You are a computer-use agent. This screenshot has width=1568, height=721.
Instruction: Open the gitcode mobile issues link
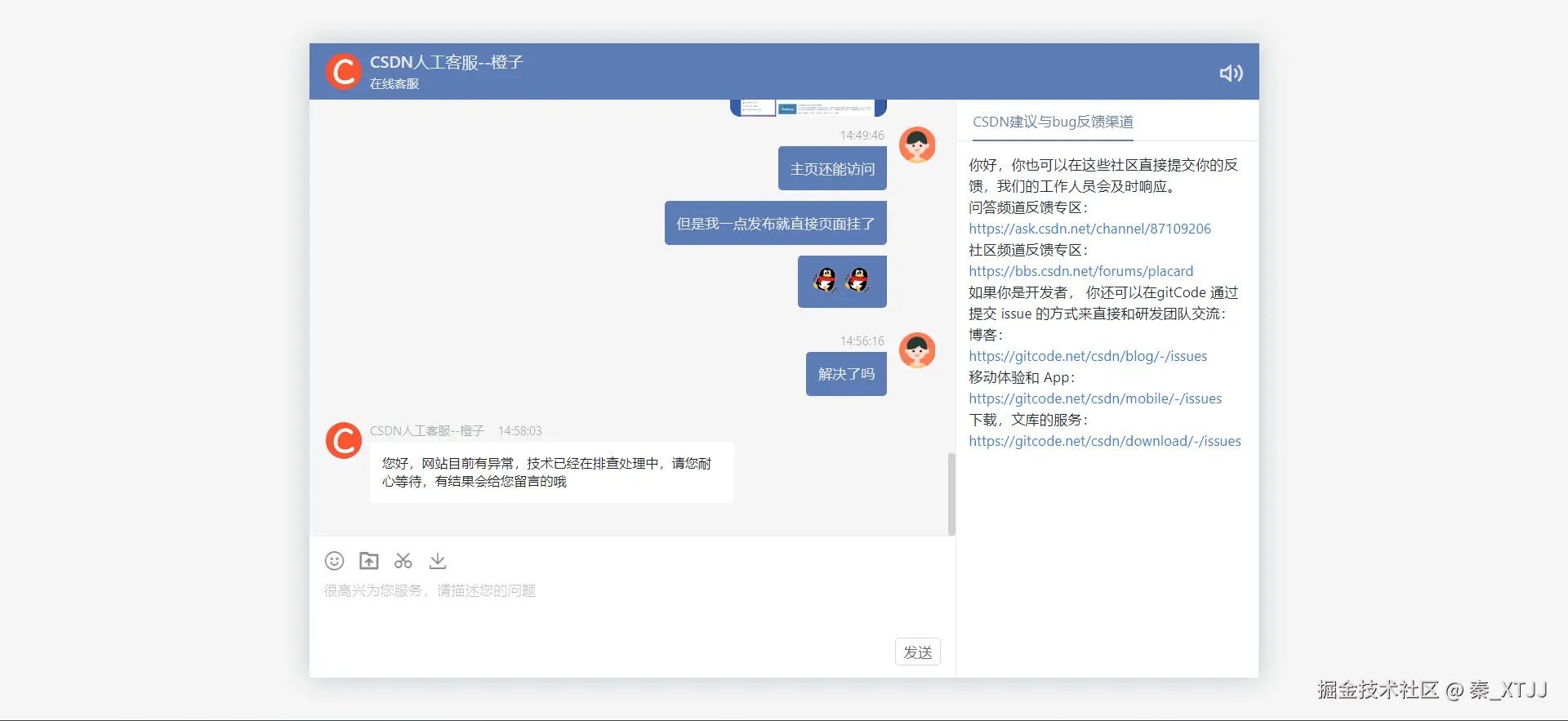coord(1095,398)
